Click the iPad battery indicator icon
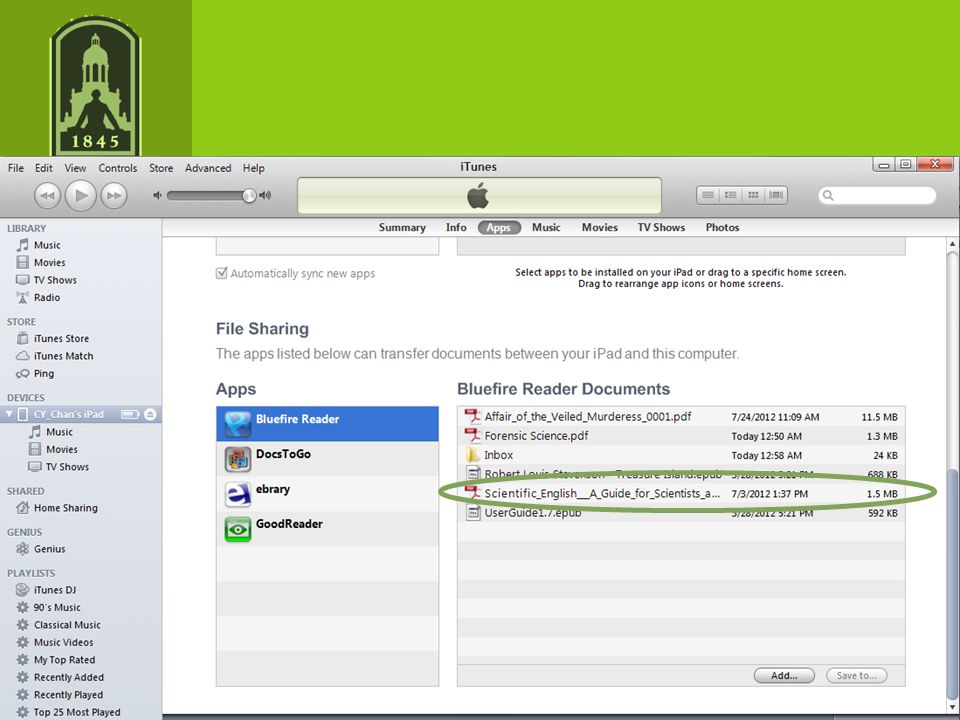 (130, 414)
